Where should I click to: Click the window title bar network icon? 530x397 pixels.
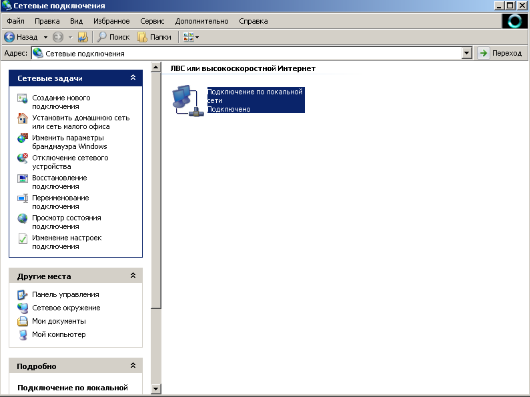pyautogui.click(x=6, y=5)
